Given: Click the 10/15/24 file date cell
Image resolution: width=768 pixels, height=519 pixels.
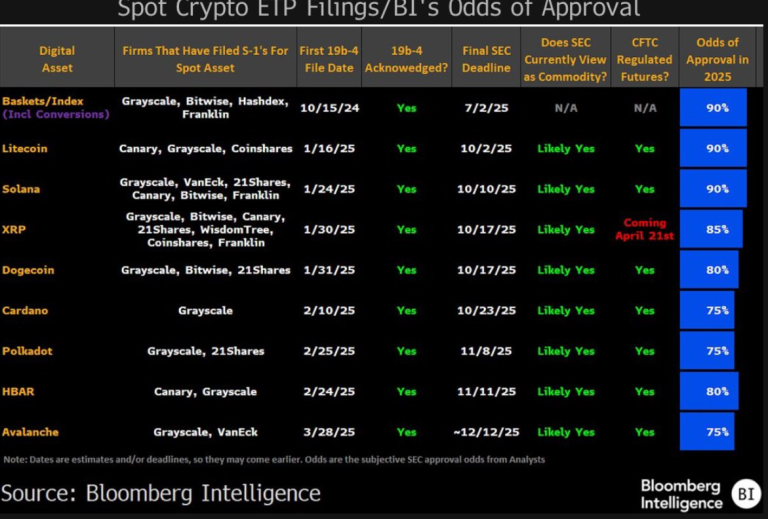Looking at the screenshot, I should (x=330, y=108).
